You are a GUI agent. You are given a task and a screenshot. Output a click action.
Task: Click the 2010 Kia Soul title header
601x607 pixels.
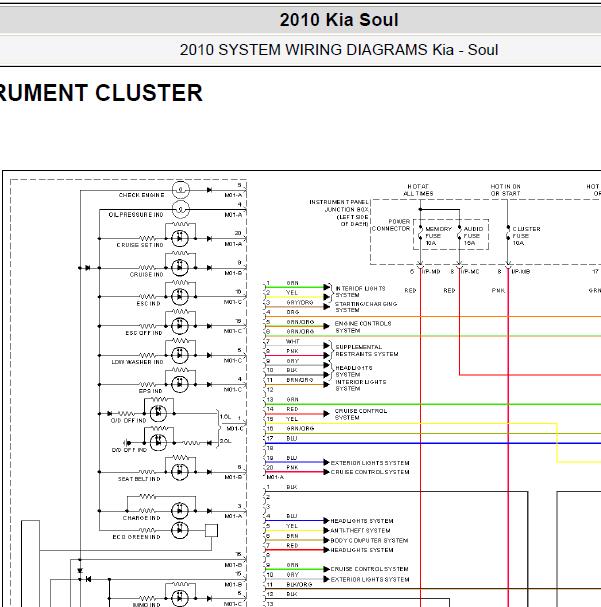coord(339,20)
